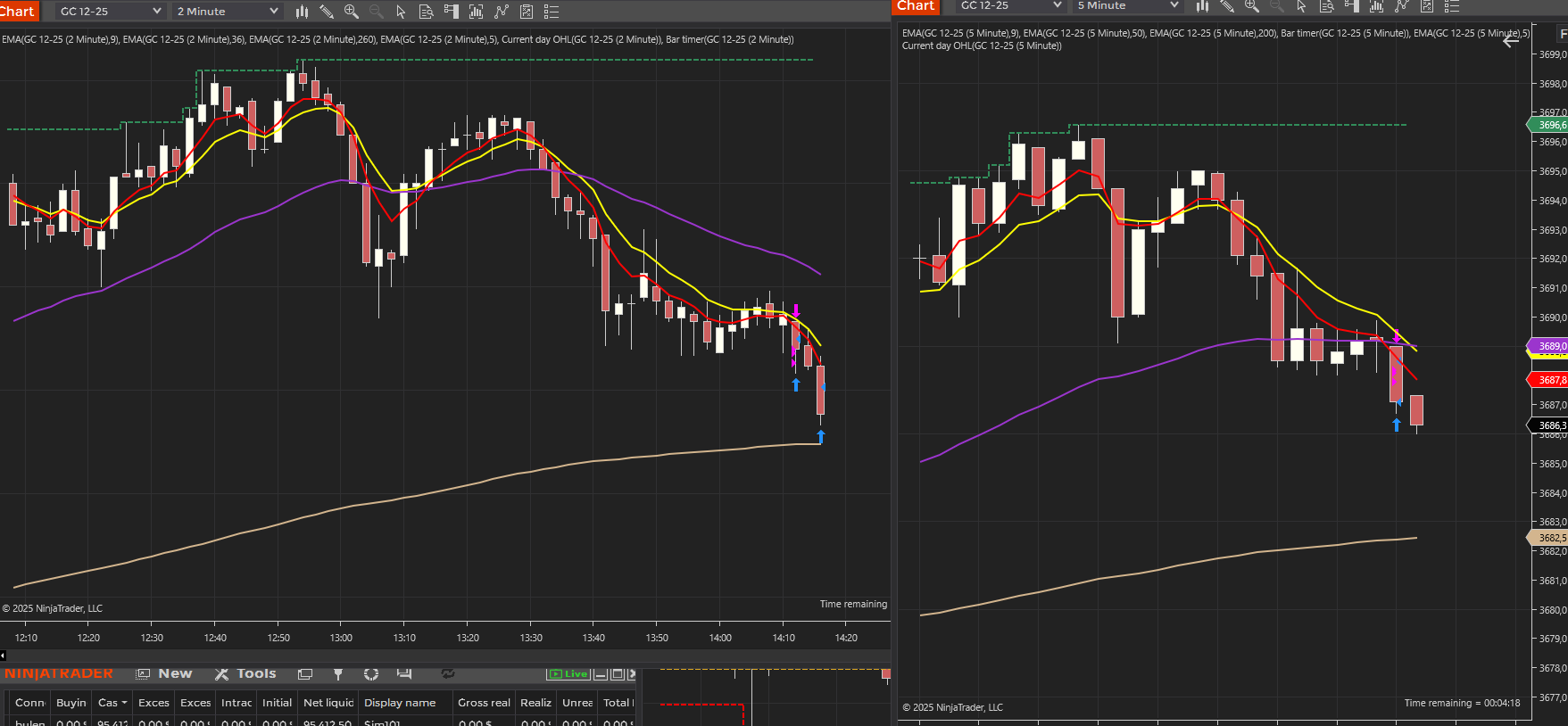
Task: Open properties list icon in 5 Minute chart
Action: (1452, 6)
